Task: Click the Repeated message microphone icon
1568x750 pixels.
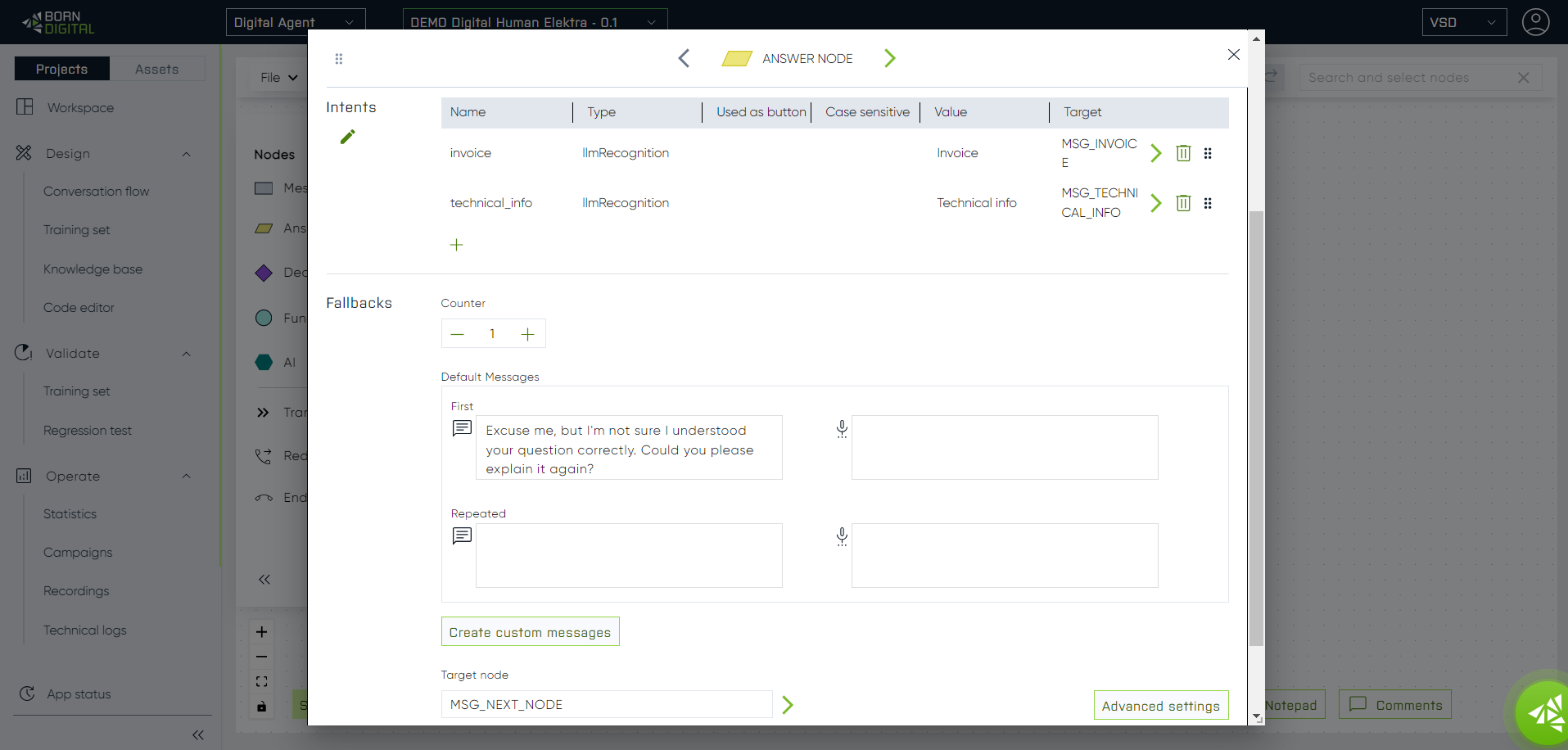Action: [x=842, y=536]
